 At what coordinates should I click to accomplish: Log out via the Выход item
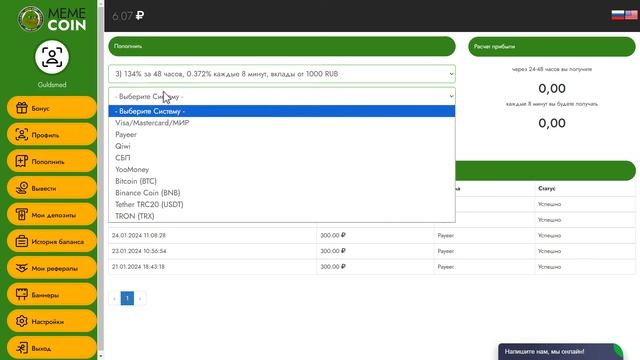click(52, 348)
